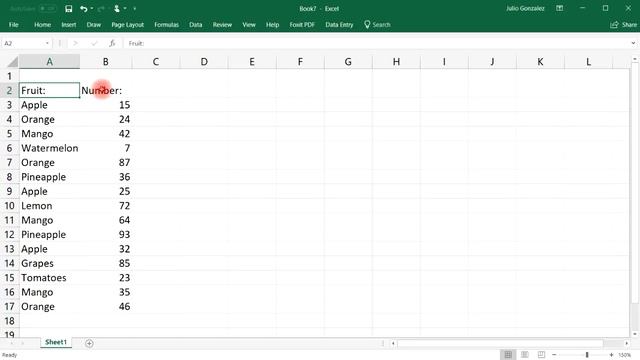Open the Undo history dropdown arrow
640x360 pixels.
click(x=92, y=9)
